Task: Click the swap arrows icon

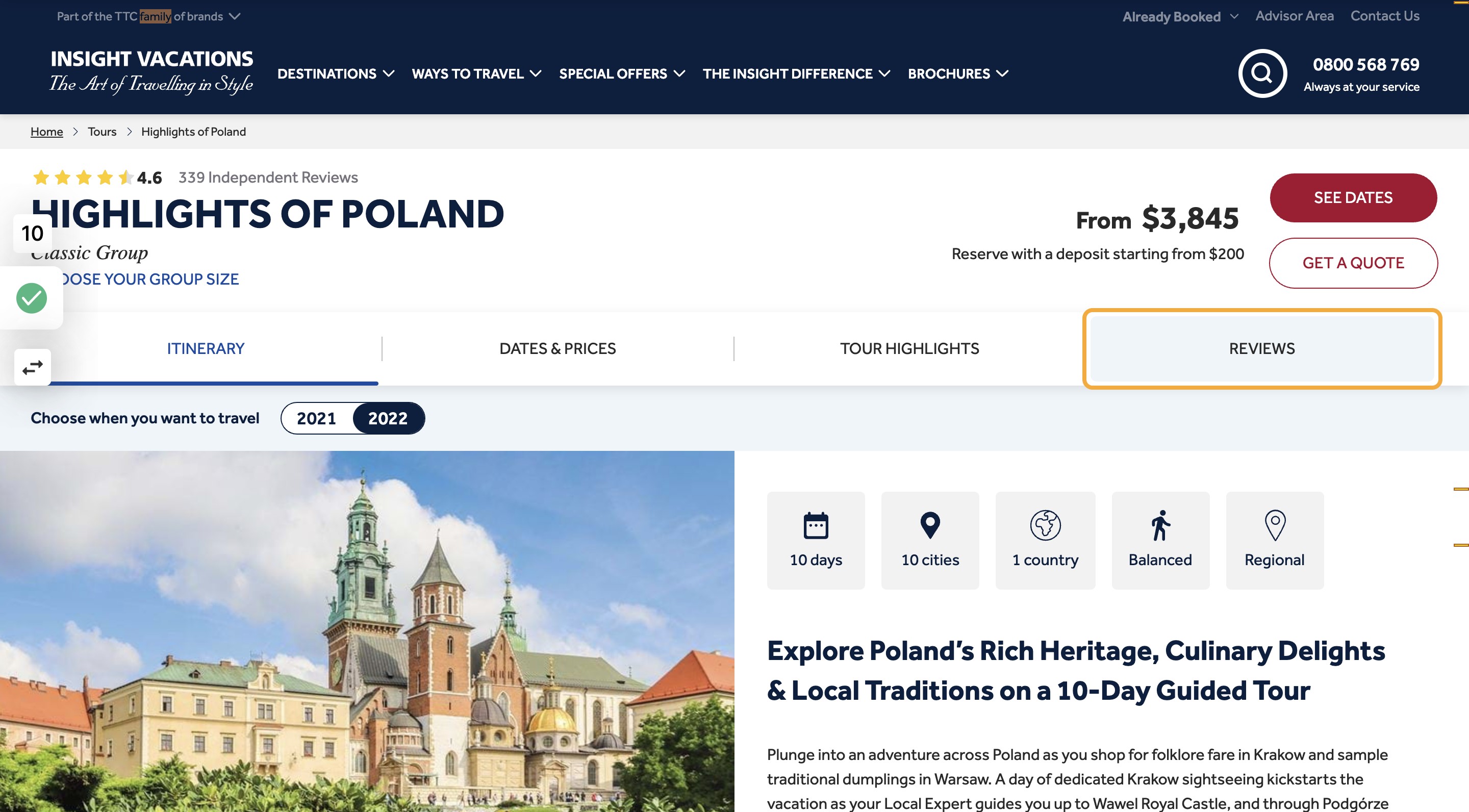Action: click(33, 367)
